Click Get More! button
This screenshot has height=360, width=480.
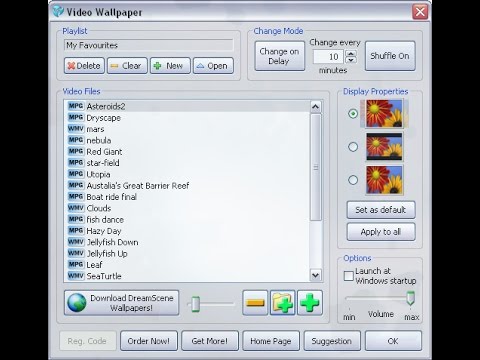click(210, 341)
